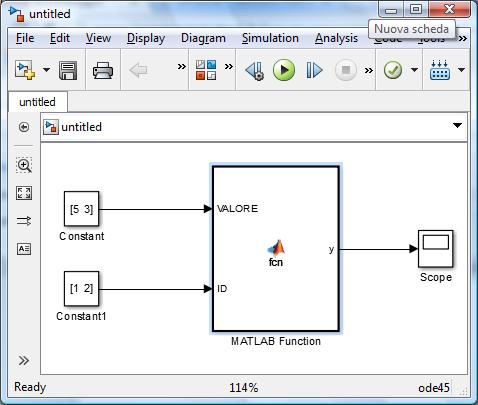Viewport: 478px width, 405px height.
Task: Click the Step Forward button
Action: click(x=314, y=70)
